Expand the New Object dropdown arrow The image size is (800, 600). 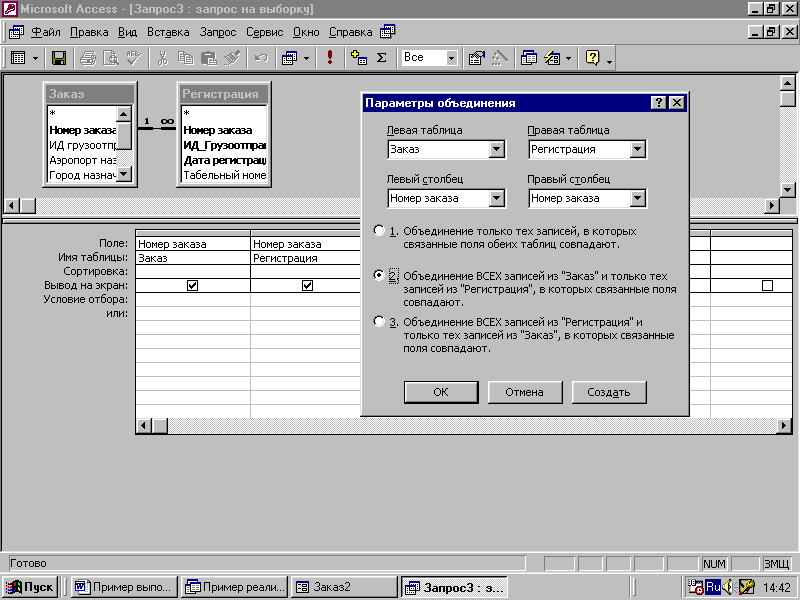coord(568,58)
